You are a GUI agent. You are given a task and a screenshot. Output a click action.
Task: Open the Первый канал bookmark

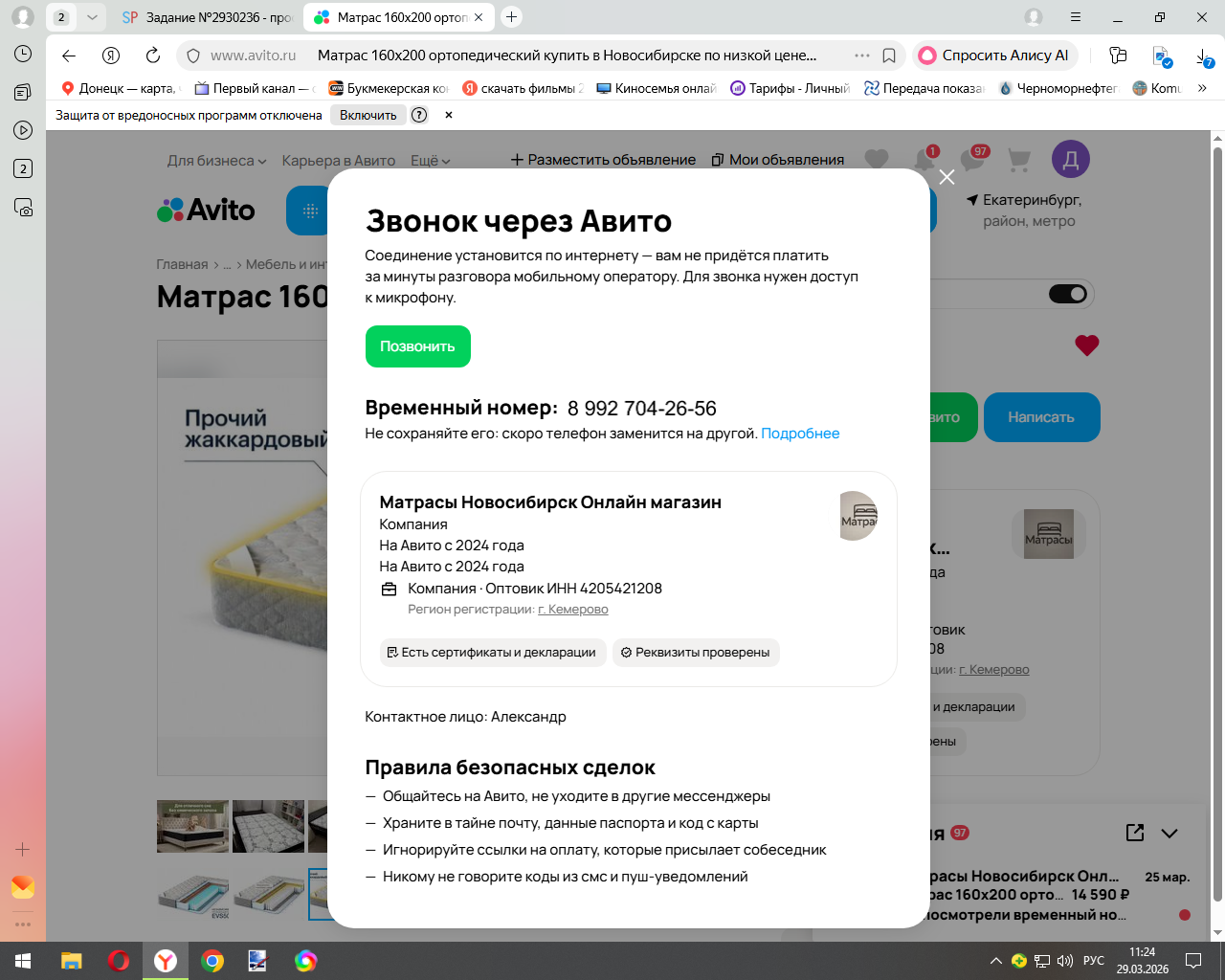pyautogui.click(x=255, y=88)
